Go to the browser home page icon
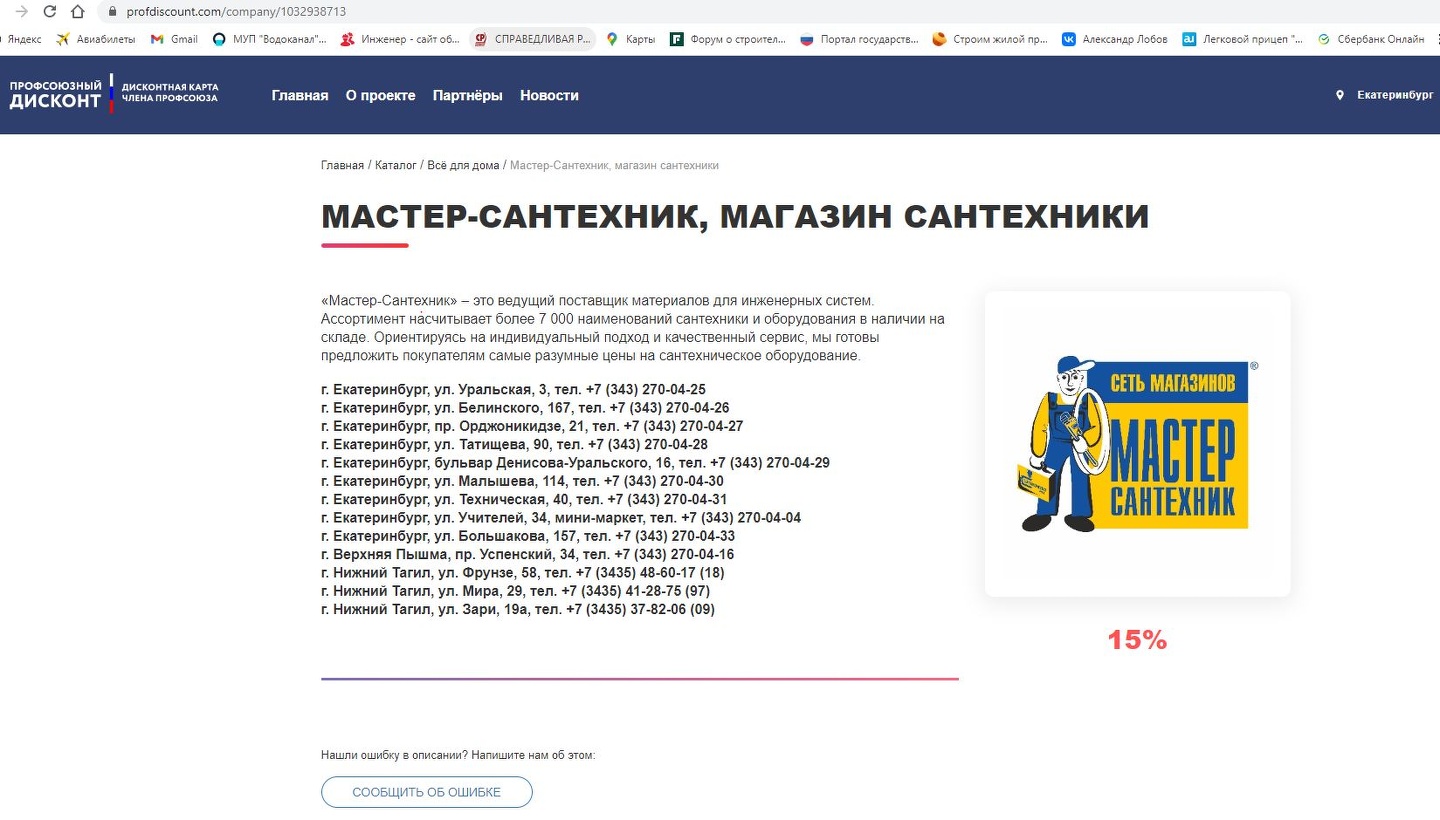 (x=78, y=12)
